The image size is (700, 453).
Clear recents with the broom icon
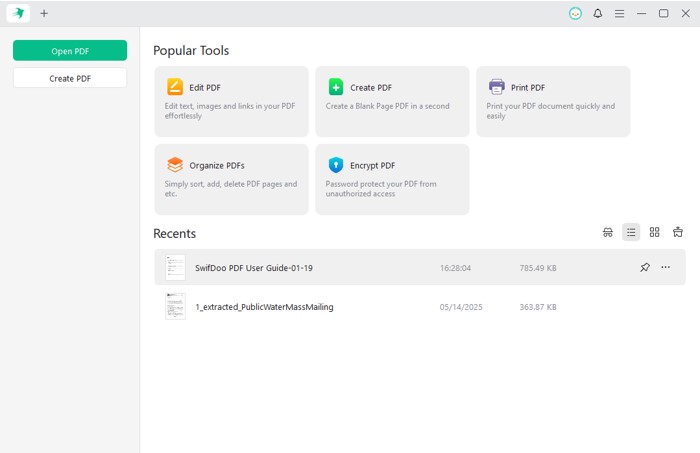678,232
